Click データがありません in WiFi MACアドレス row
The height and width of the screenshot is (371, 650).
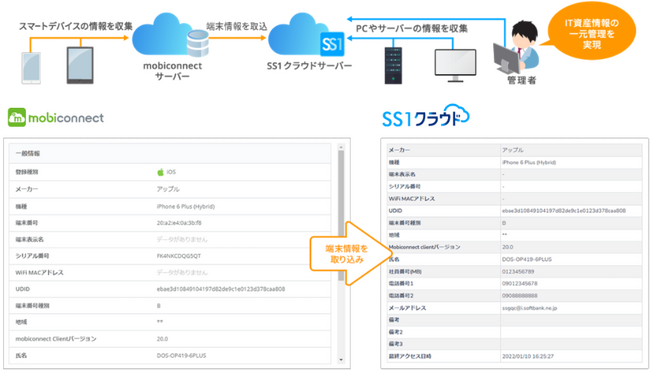point(182,273)
